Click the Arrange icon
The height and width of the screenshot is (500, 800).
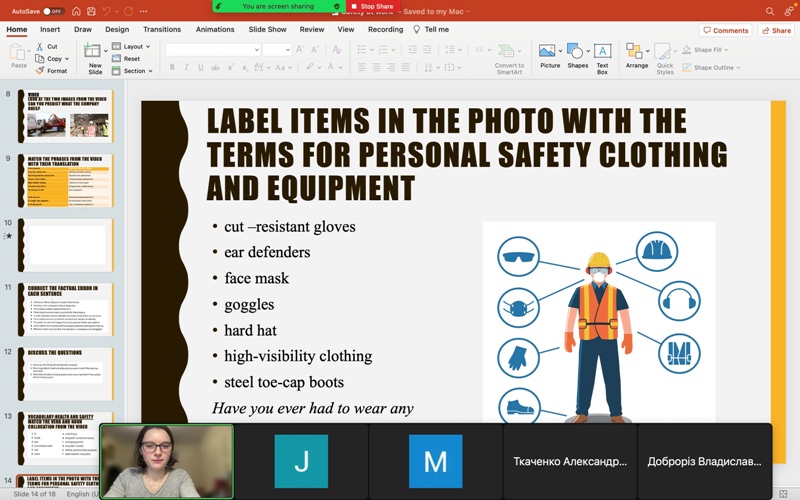click(x=636, y=54)
